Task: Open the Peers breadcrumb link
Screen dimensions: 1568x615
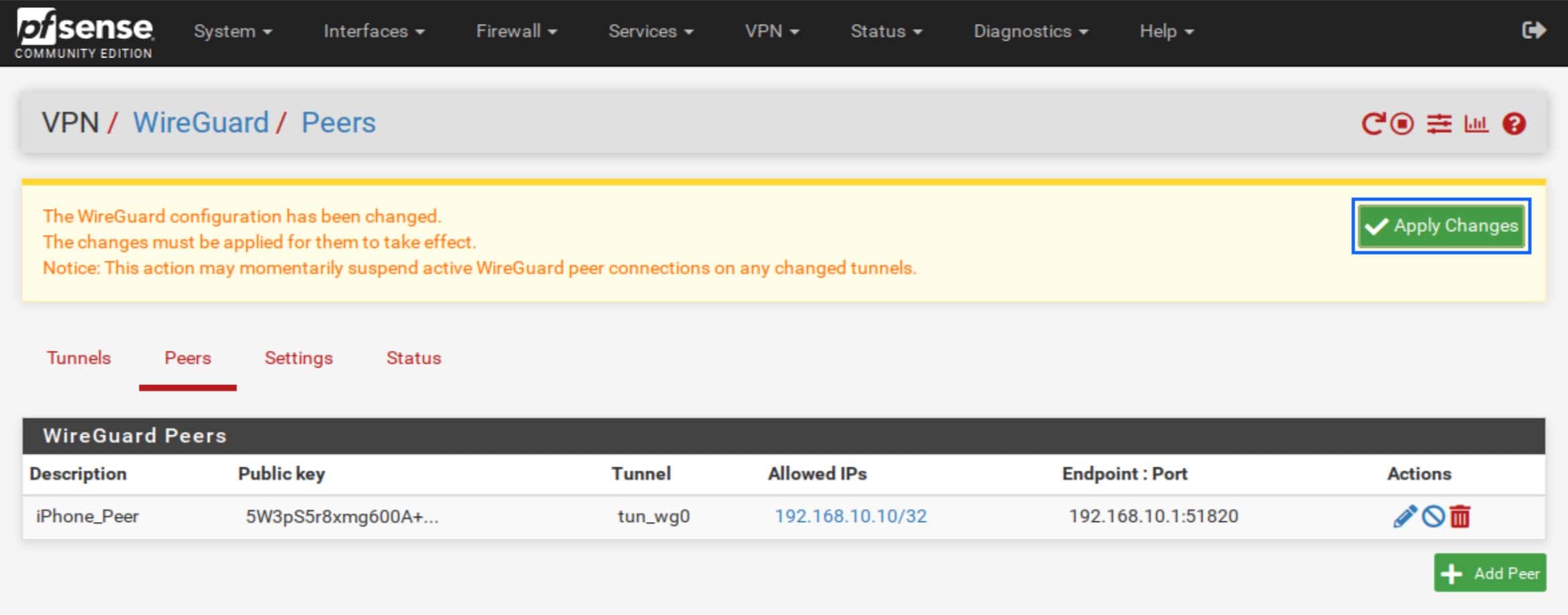Action: tap(338, 123)
